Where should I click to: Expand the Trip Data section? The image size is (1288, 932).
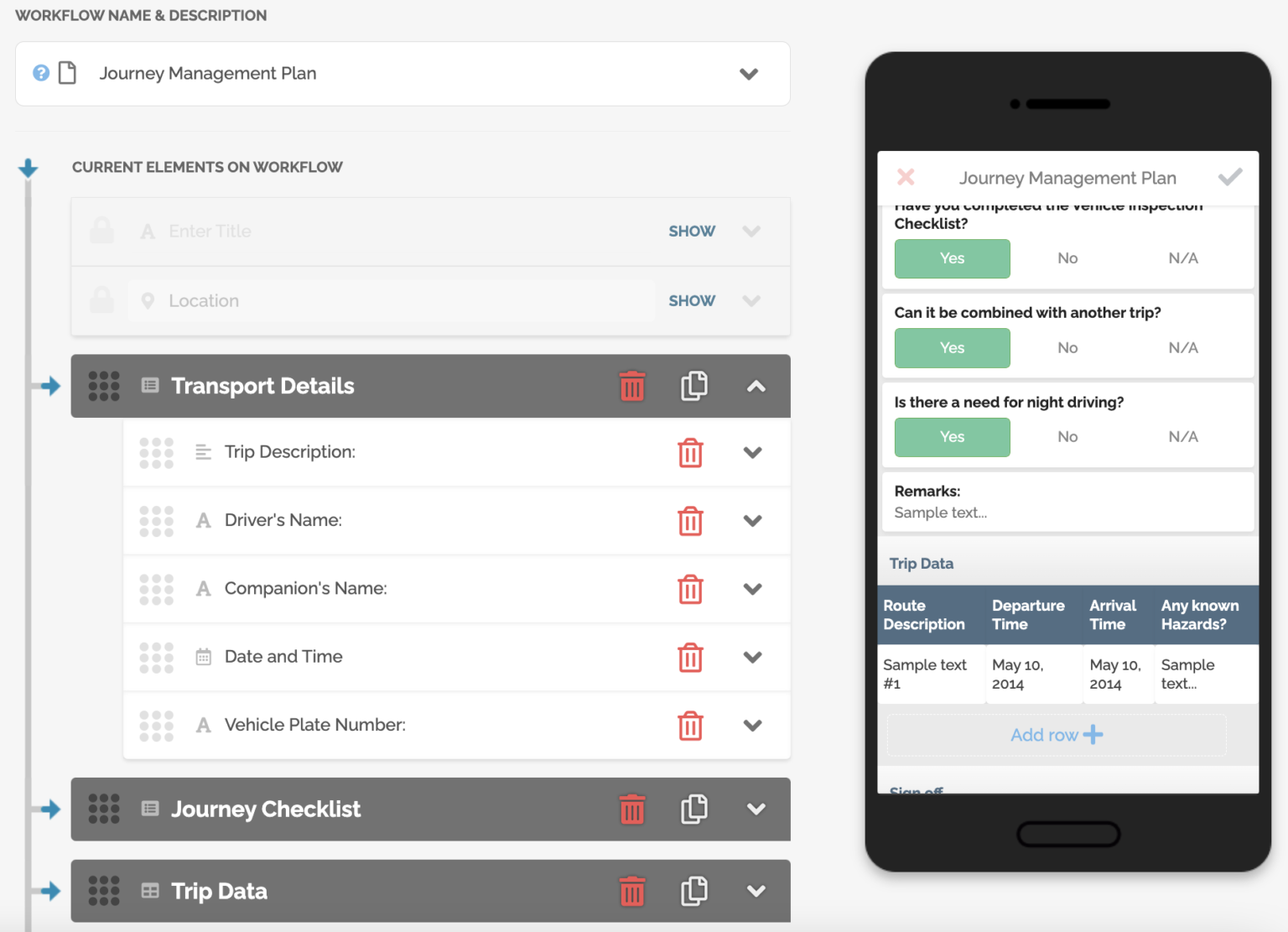756,891
